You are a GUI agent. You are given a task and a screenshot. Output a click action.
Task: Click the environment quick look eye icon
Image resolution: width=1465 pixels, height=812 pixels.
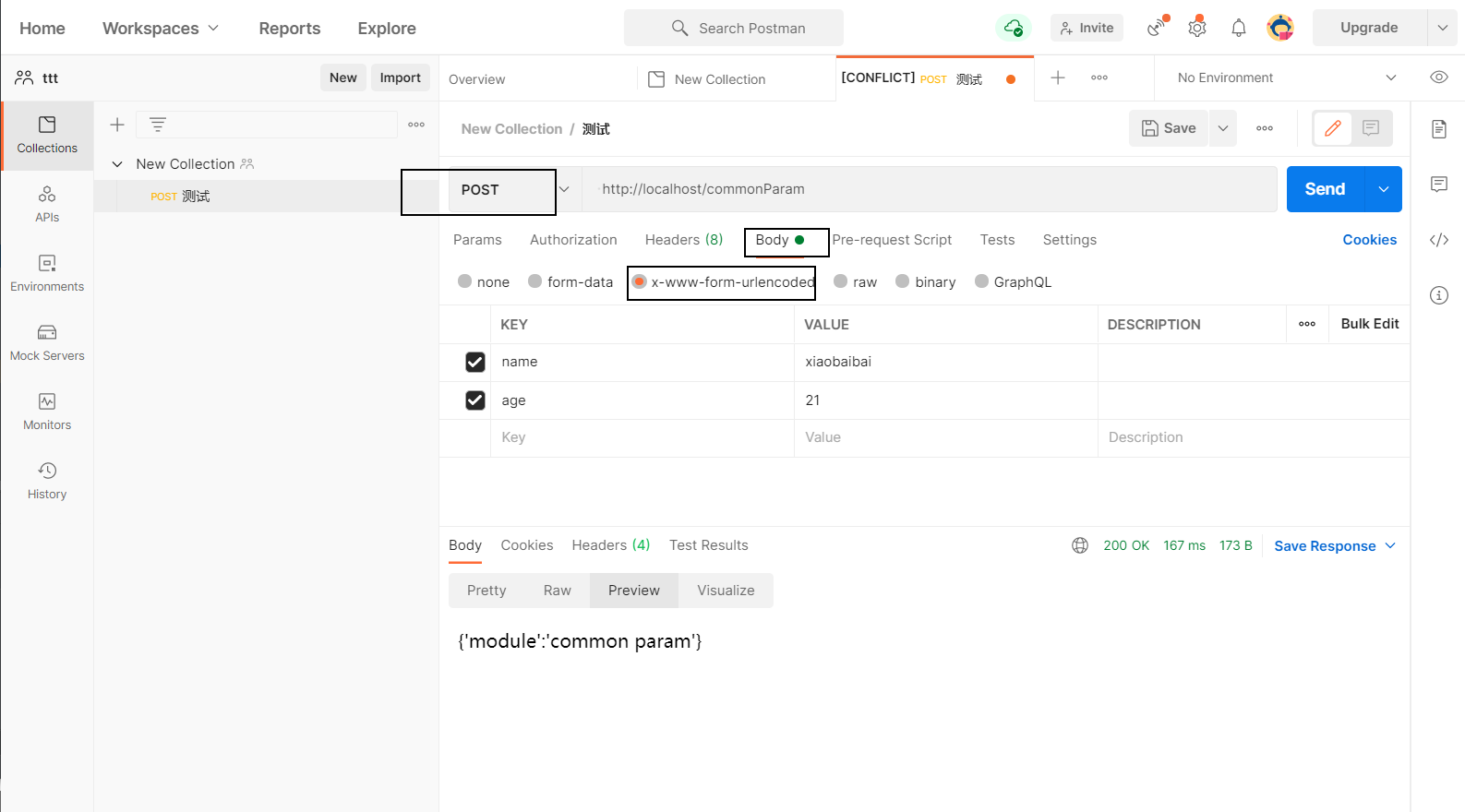pyautogui.click(x=1438, y=78)
